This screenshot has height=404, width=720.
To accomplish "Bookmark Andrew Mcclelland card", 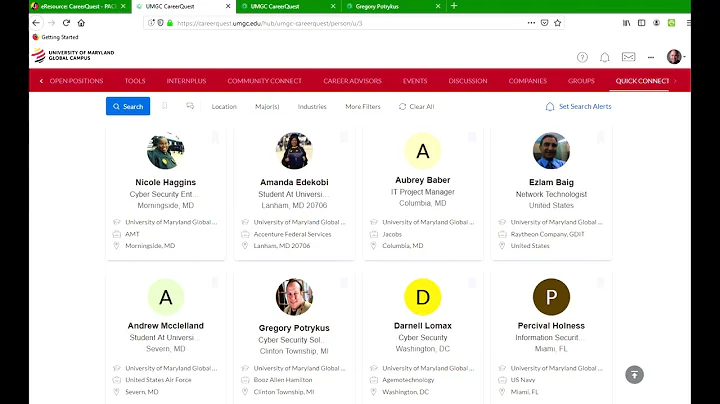I will coord(215,282).
